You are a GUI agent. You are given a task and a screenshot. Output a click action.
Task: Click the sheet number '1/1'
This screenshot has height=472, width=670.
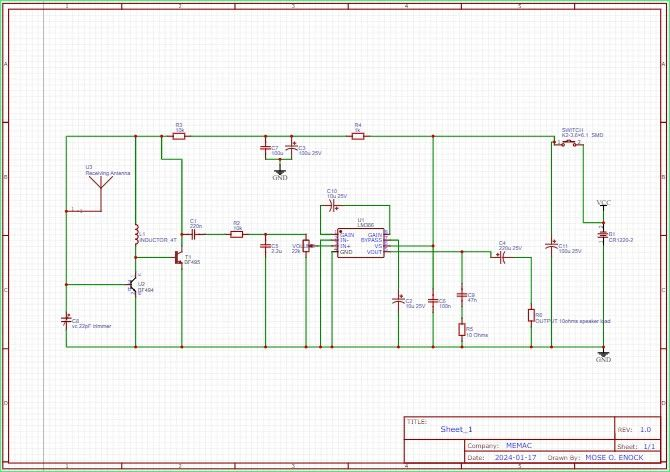tap(649, 446)
